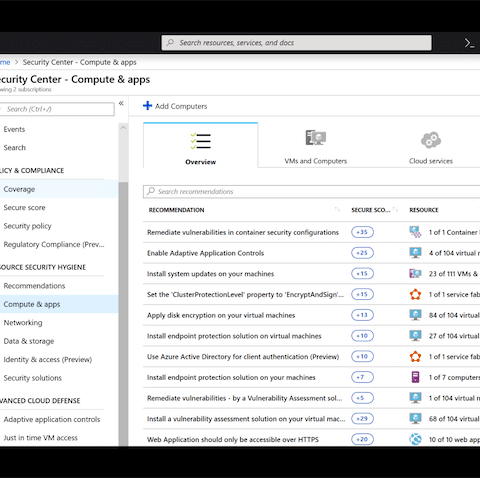Click the +20 secure score badge
The height and width of the screenshot is (478, 480).
pos(362,439)
